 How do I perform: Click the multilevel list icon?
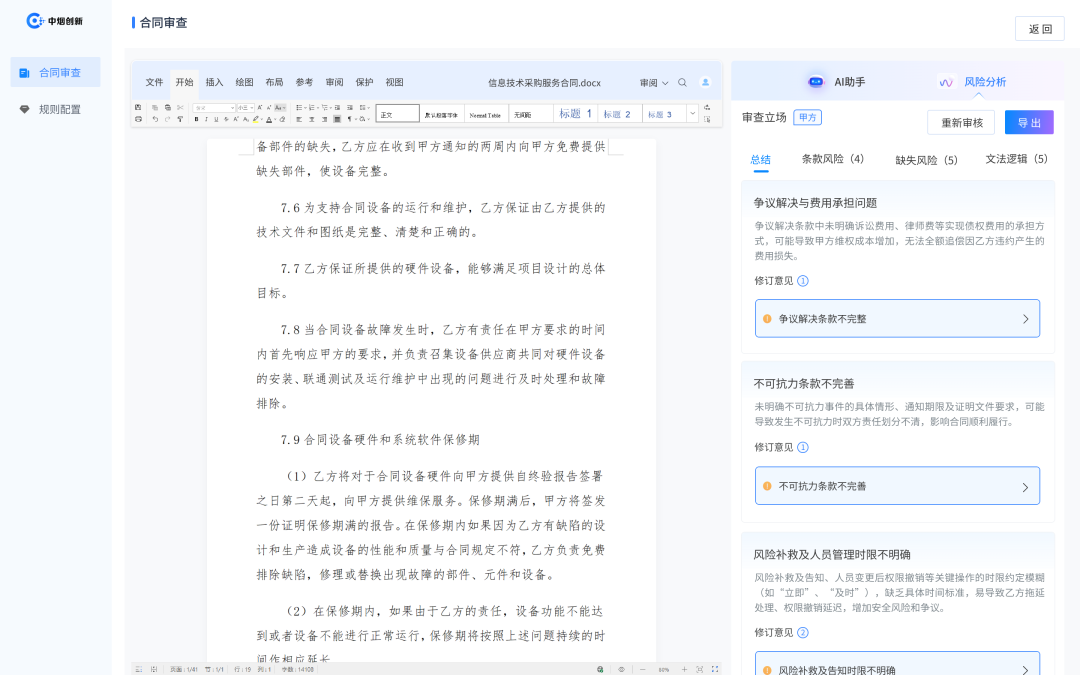(326, 107)
